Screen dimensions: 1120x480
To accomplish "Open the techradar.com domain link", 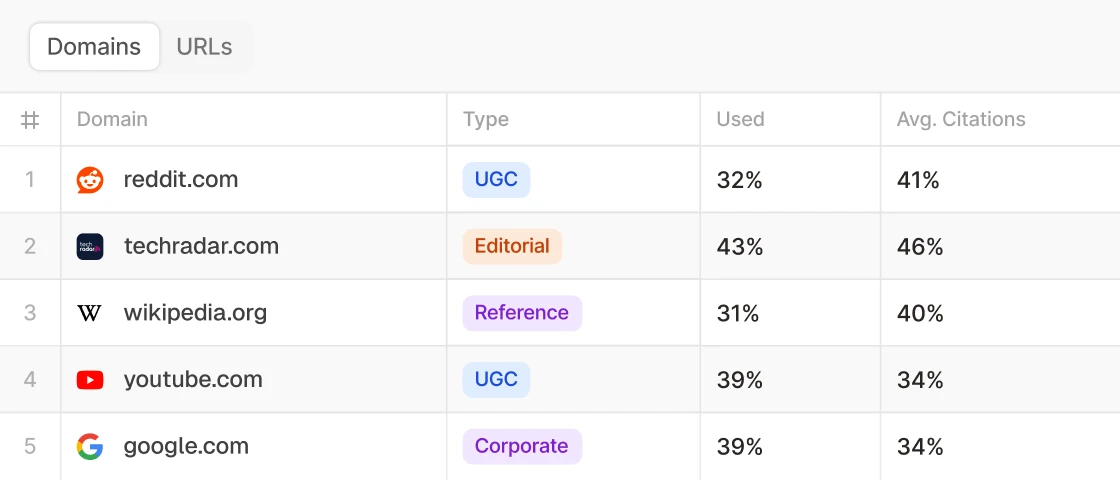I will (201, 246).
